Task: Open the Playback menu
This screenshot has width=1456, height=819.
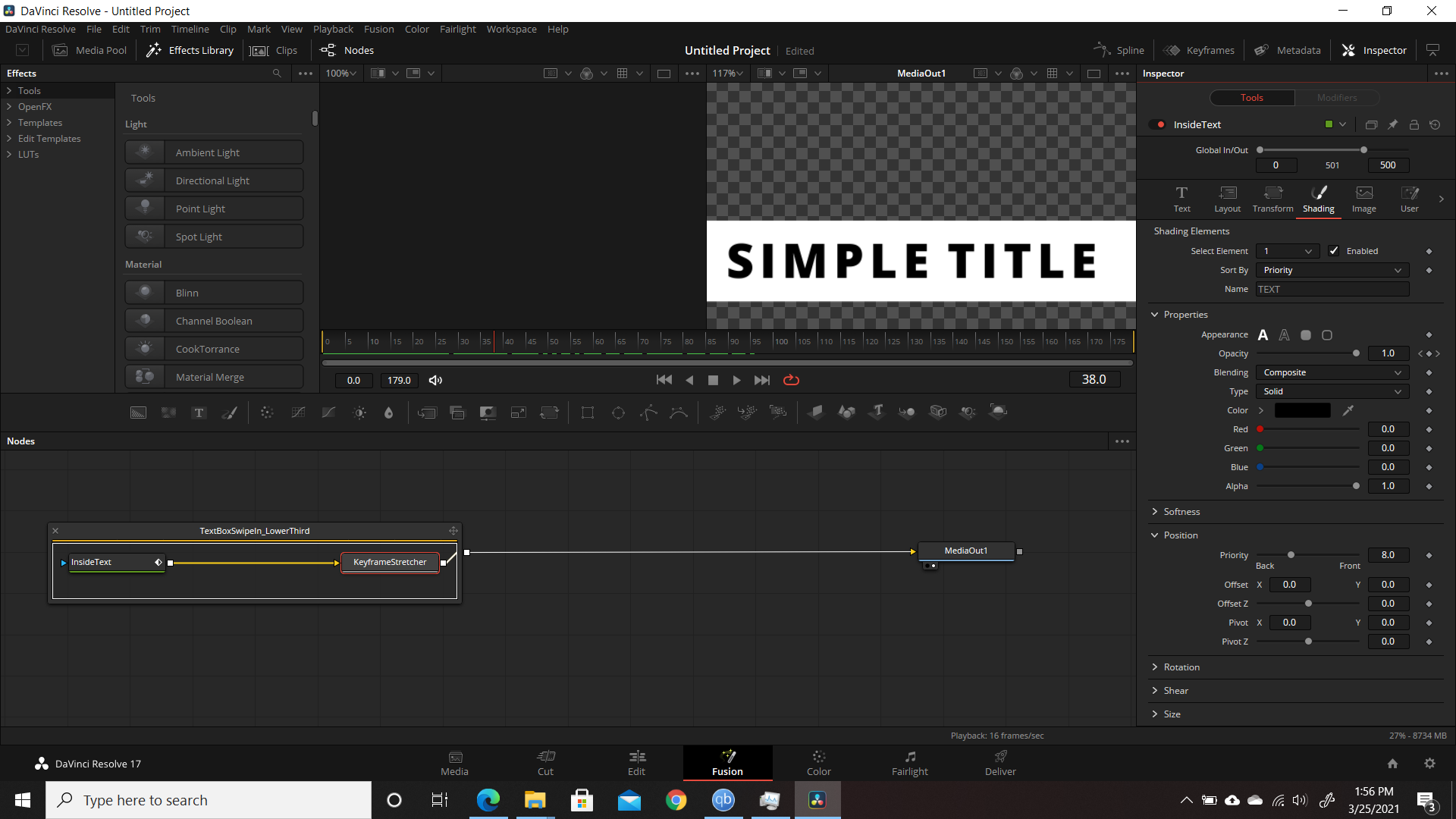Action: click(333, 29)
